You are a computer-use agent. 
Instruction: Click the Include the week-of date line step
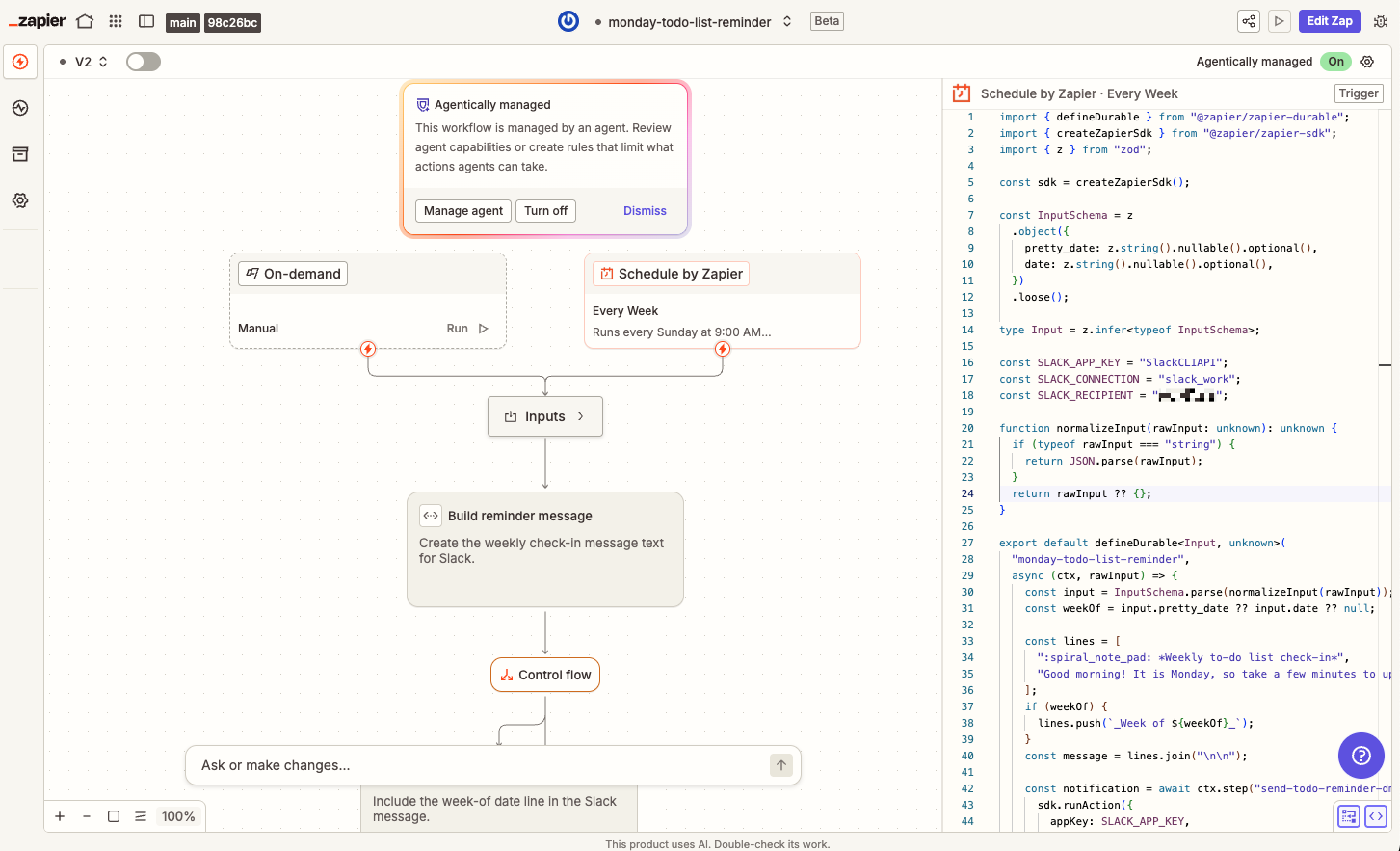pos(499,809)
